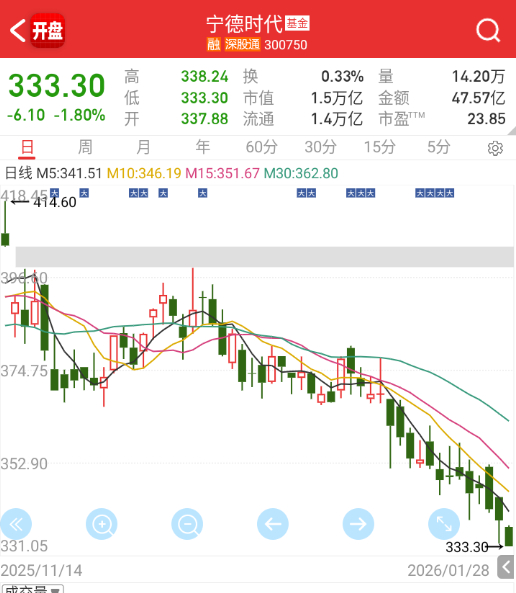Screen dimensions: 516x593
Task: Tap the stock code 300750
Action: pos(286,45)
